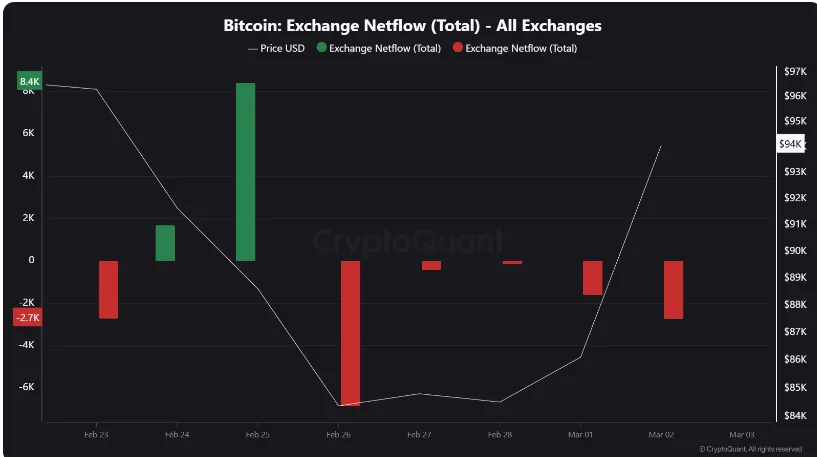817x457 pixels.
Task: Click the red legend circle marker
Action: 458,47
